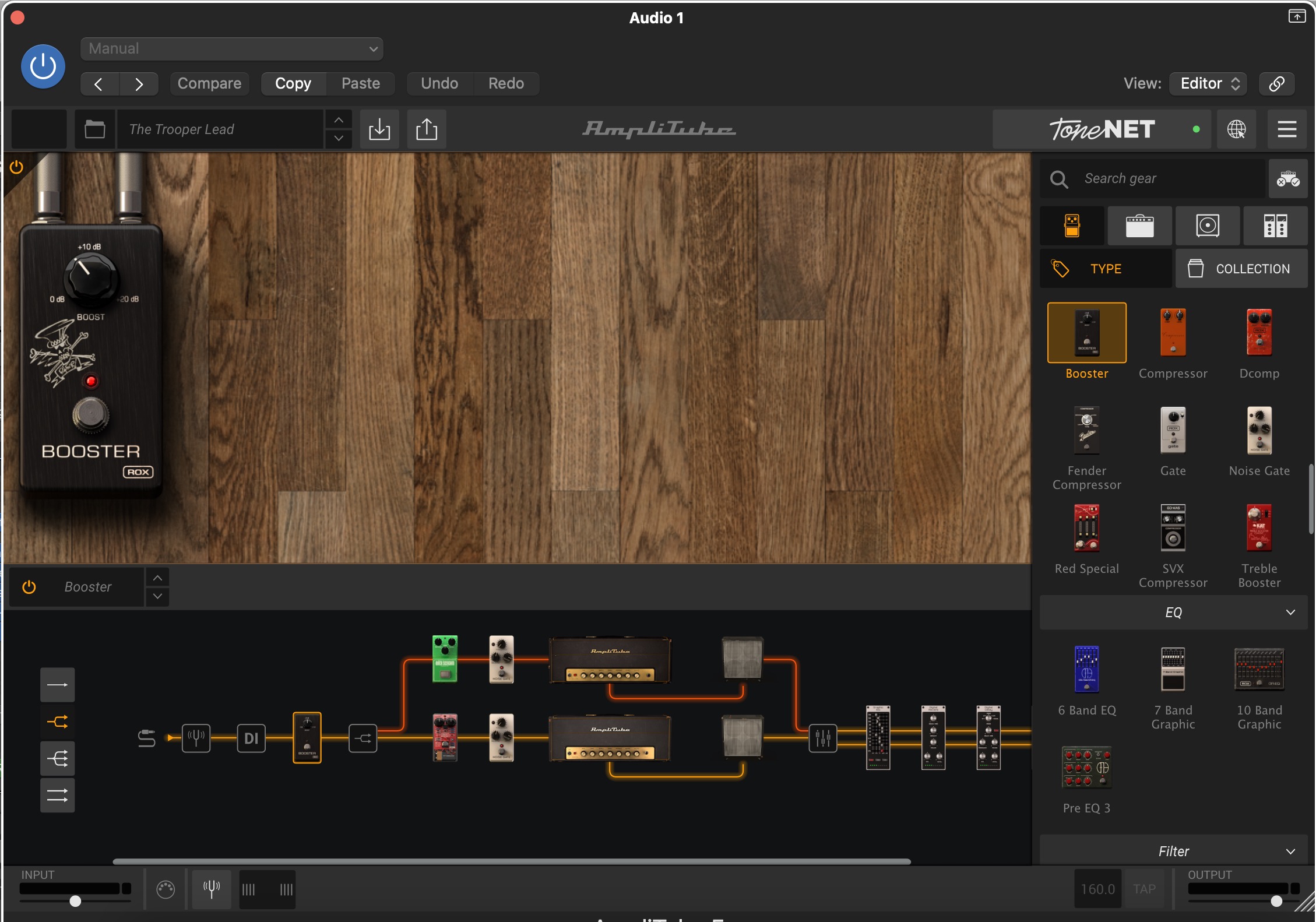Select the three-way split routing icon

pos(57,759)
